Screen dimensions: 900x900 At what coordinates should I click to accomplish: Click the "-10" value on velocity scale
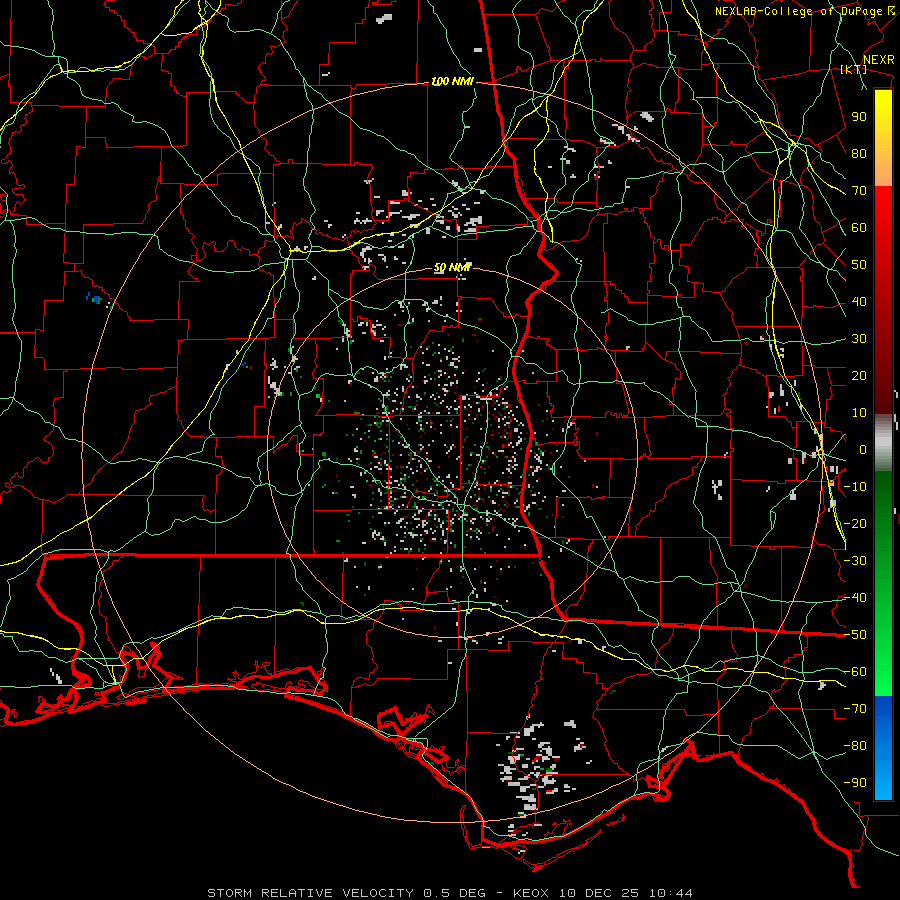(855, 487)
